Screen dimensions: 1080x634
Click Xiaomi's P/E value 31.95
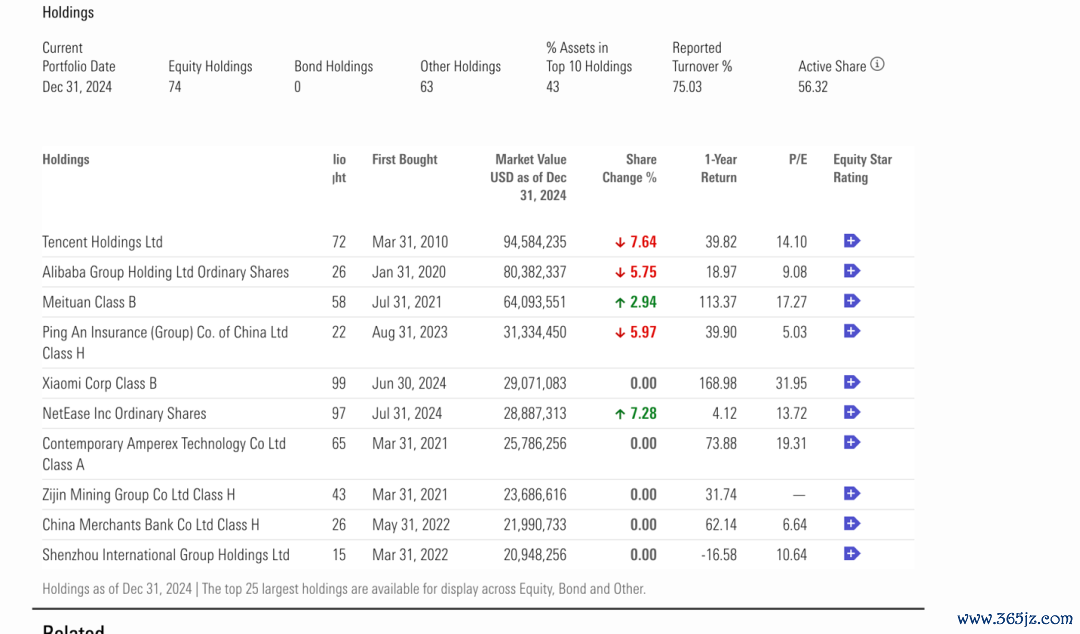pyautogui.click(x=791, y=383)
